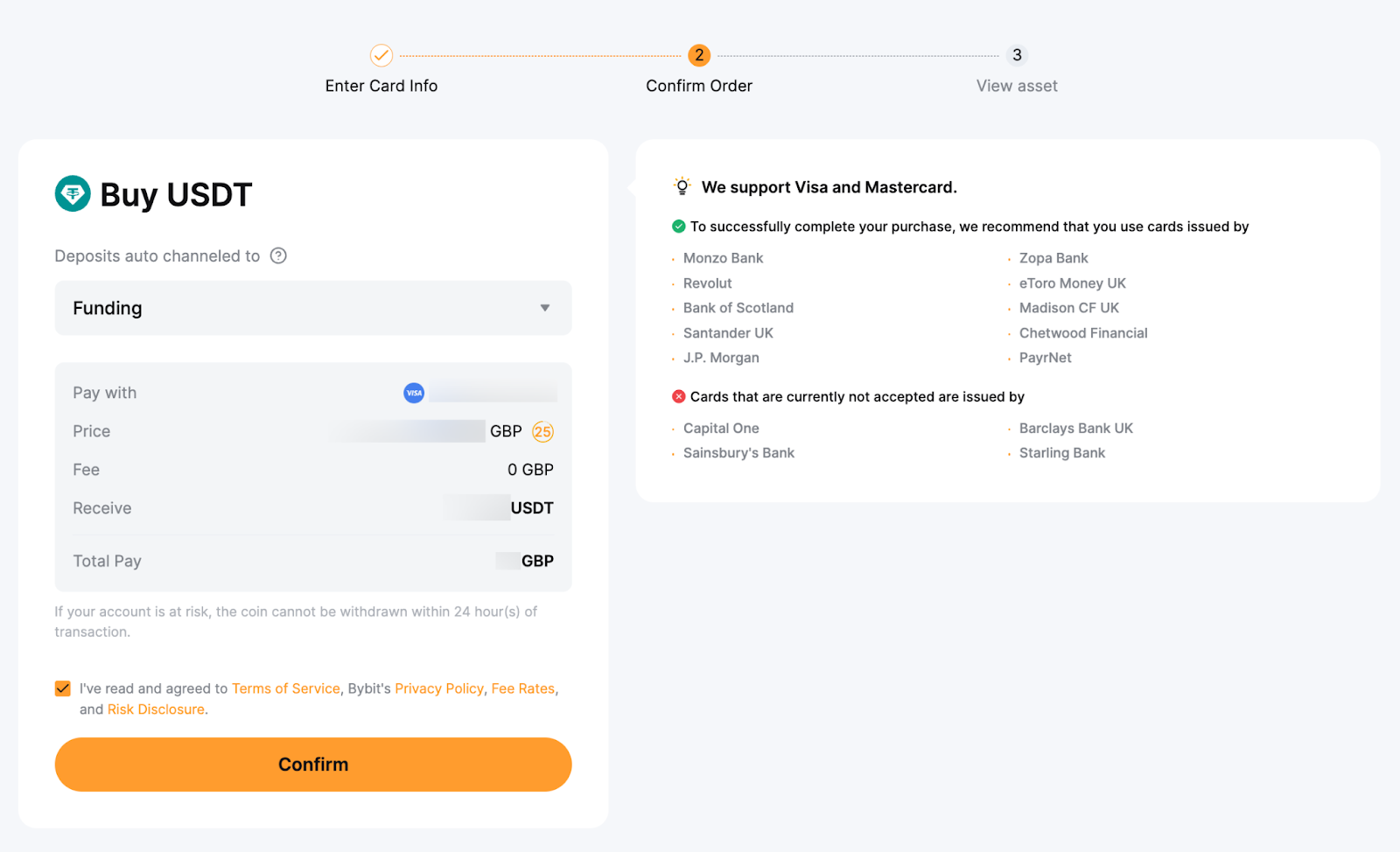Click the price refresh countdown timer icon
This screenshot has width=1400, height=852.
[x=542, y=431]
